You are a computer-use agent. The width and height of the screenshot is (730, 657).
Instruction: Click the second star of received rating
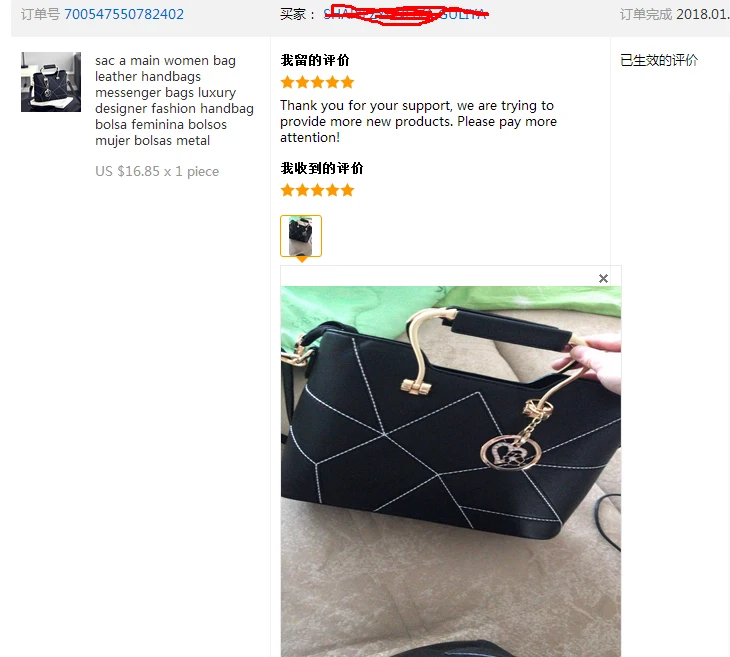(303, 190)
